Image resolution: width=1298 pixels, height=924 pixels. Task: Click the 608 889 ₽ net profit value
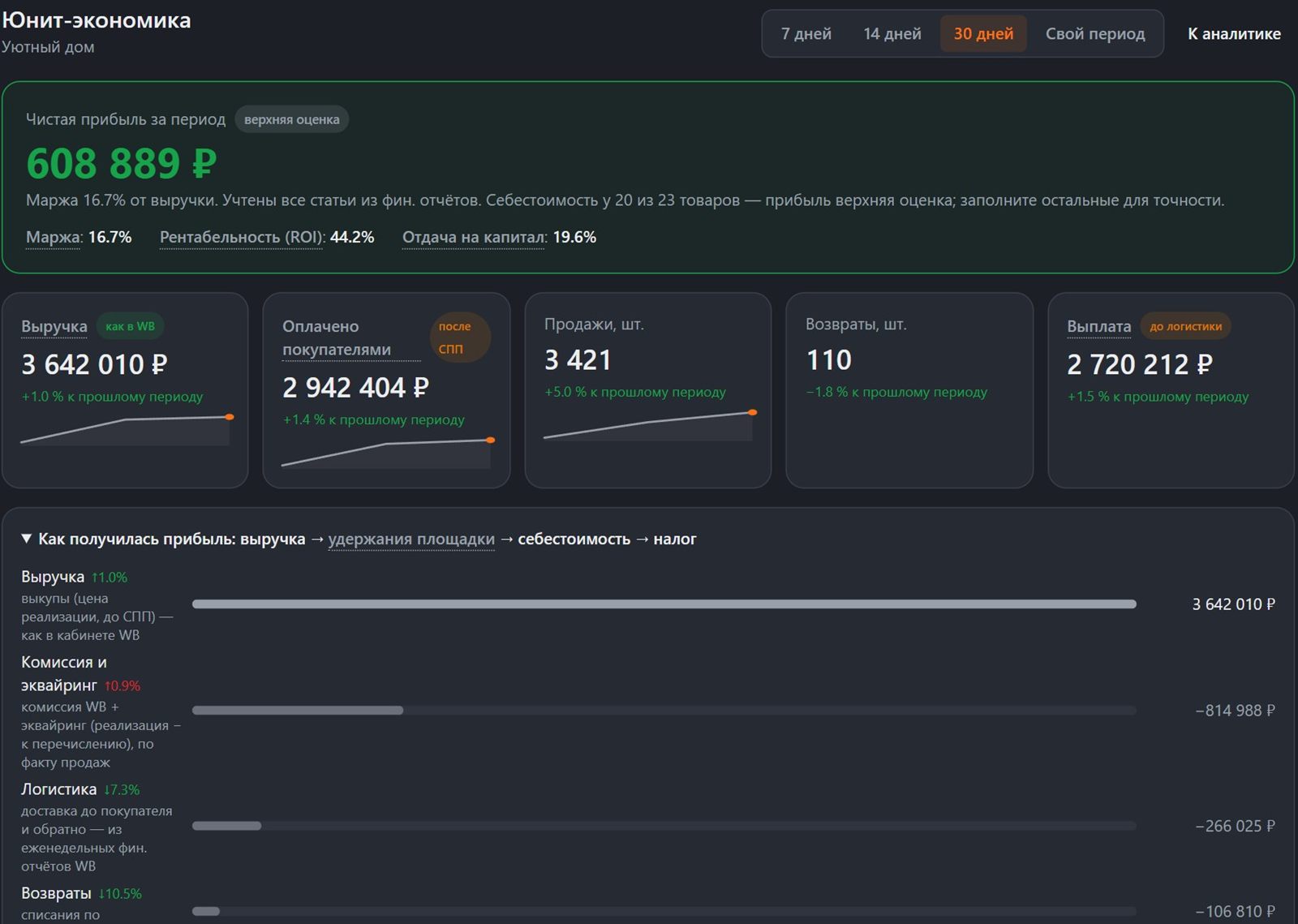point(122,163)
